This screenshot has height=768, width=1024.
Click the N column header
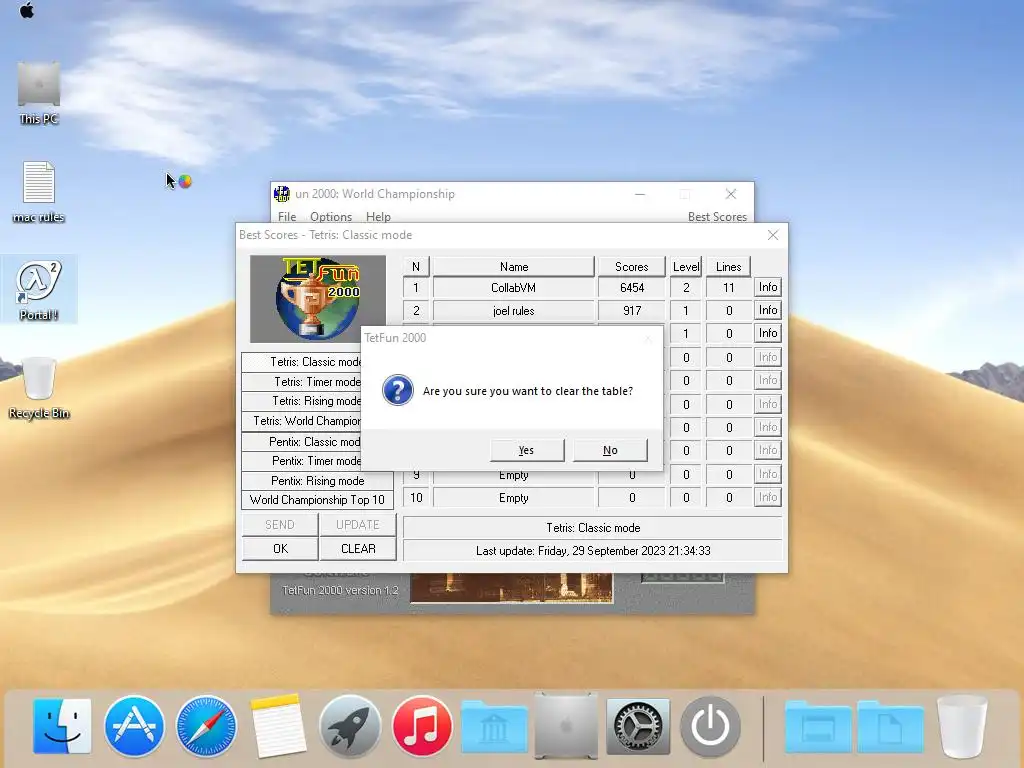pos(416,266)
